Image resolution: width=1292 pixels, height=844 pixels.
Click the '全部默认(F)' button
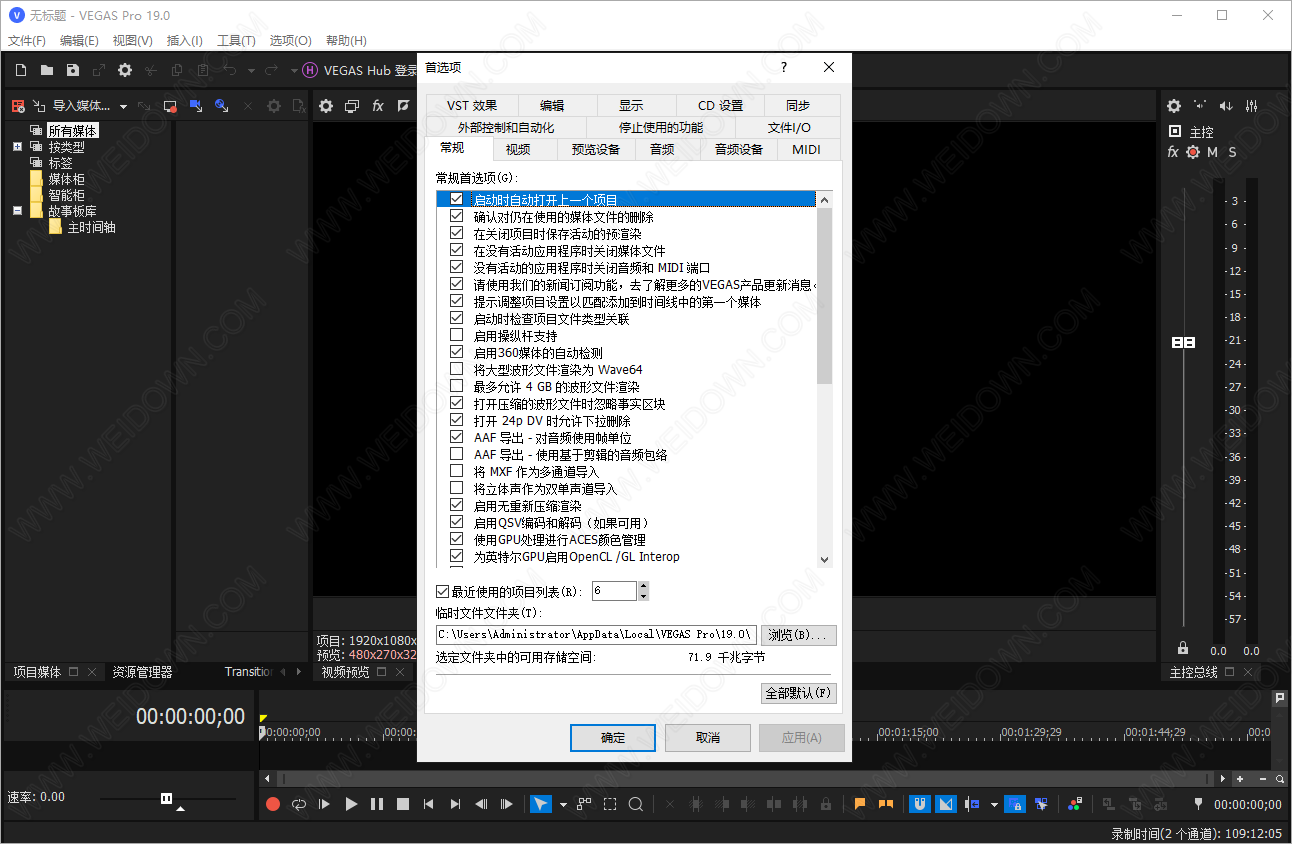point(798,693)
